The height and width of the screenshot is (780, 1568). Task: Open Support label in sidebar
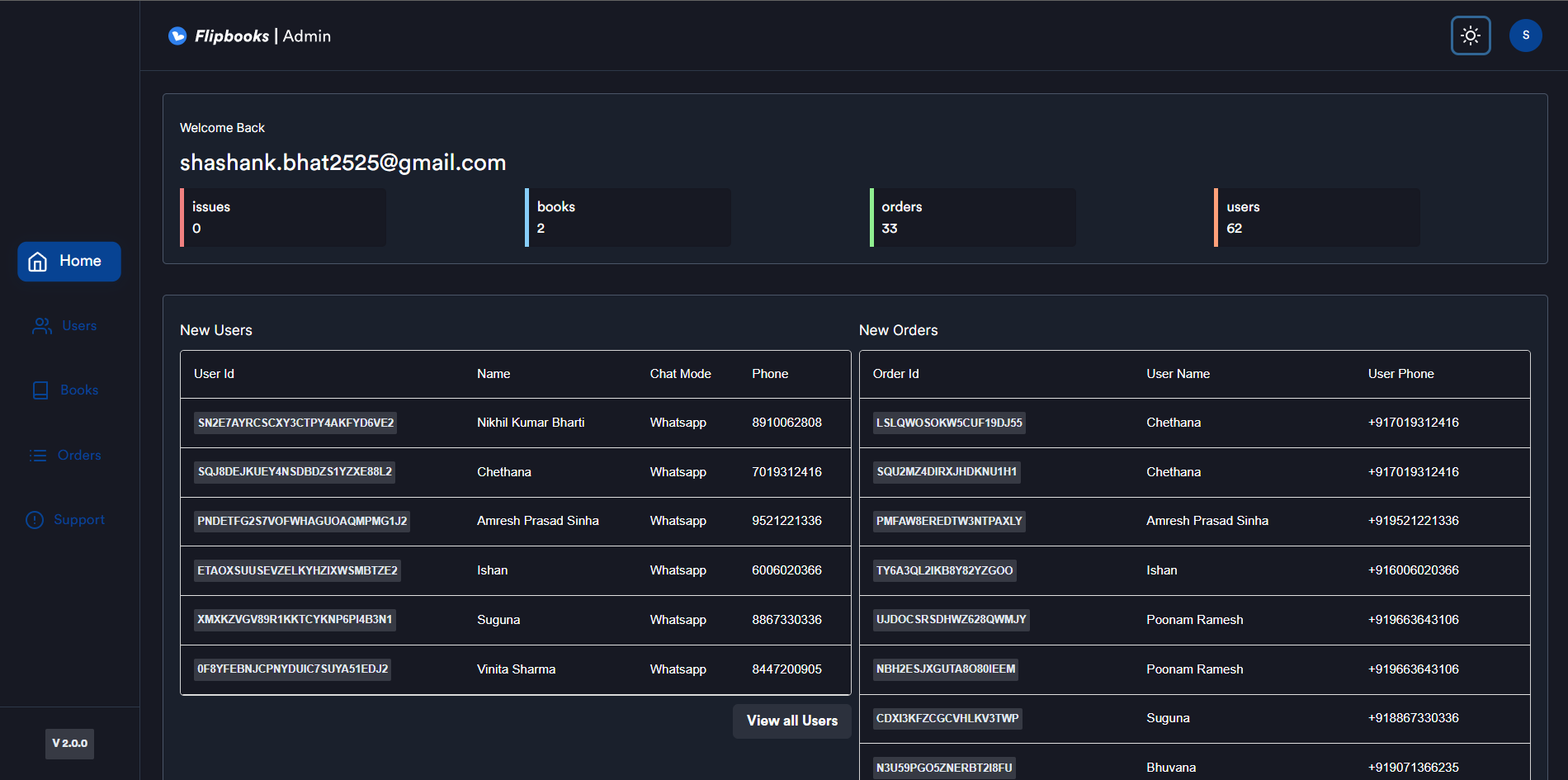pos(79,520)
